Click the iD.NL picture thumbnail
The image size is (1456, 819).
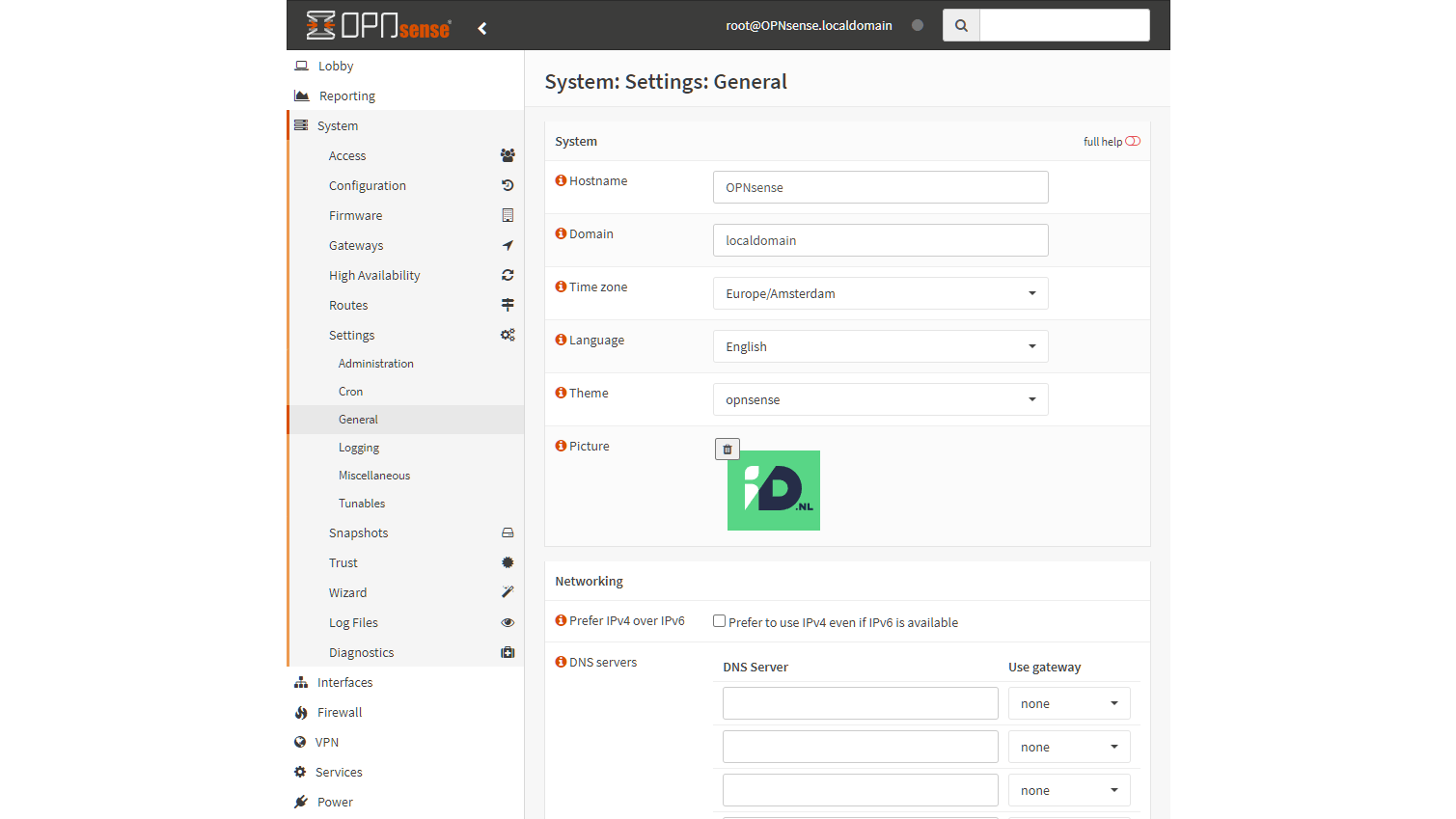tap(774, 490)
